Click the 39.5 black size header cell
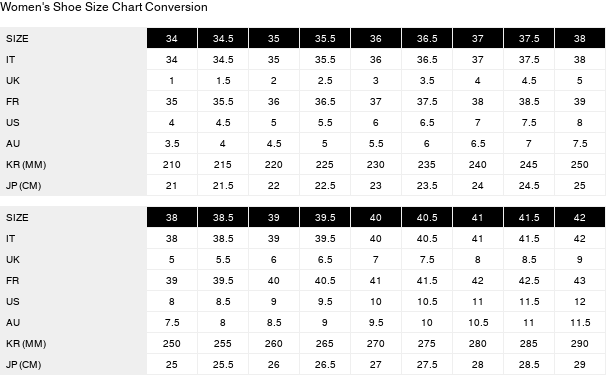 (325, 217)
